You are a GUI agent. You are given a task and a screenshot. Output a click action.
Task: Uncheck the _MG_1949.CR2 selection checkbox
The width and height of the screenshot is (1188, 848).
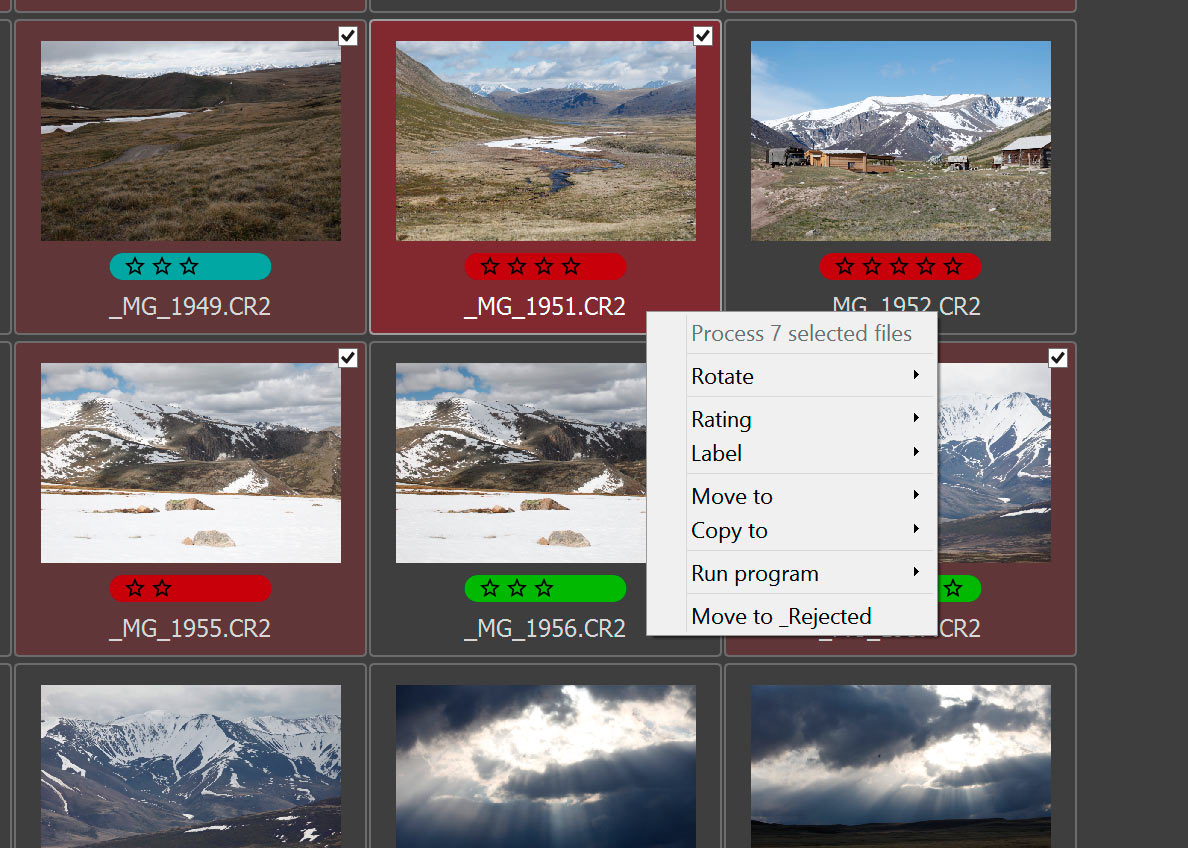(347, 36)
